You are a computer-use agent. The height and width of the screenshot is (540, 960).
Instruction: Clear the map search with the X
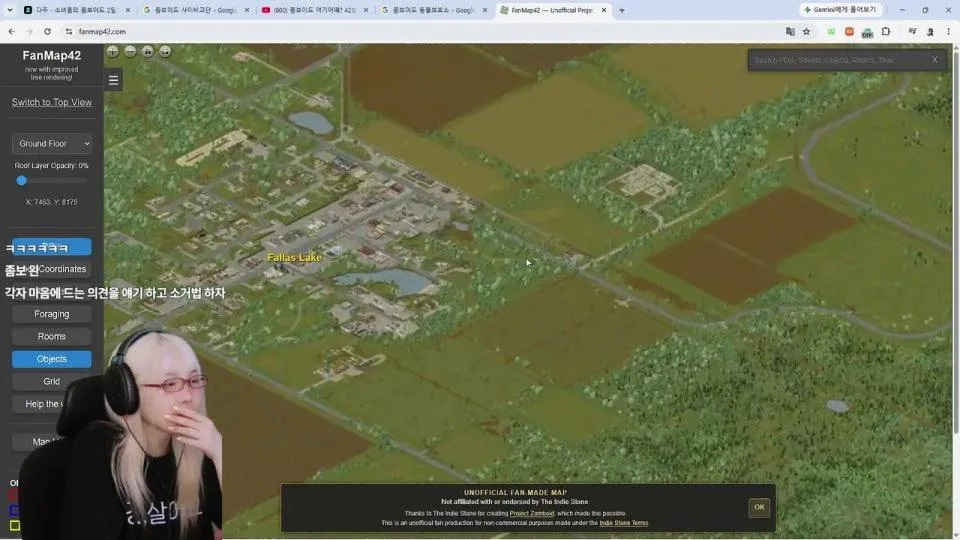934,59
